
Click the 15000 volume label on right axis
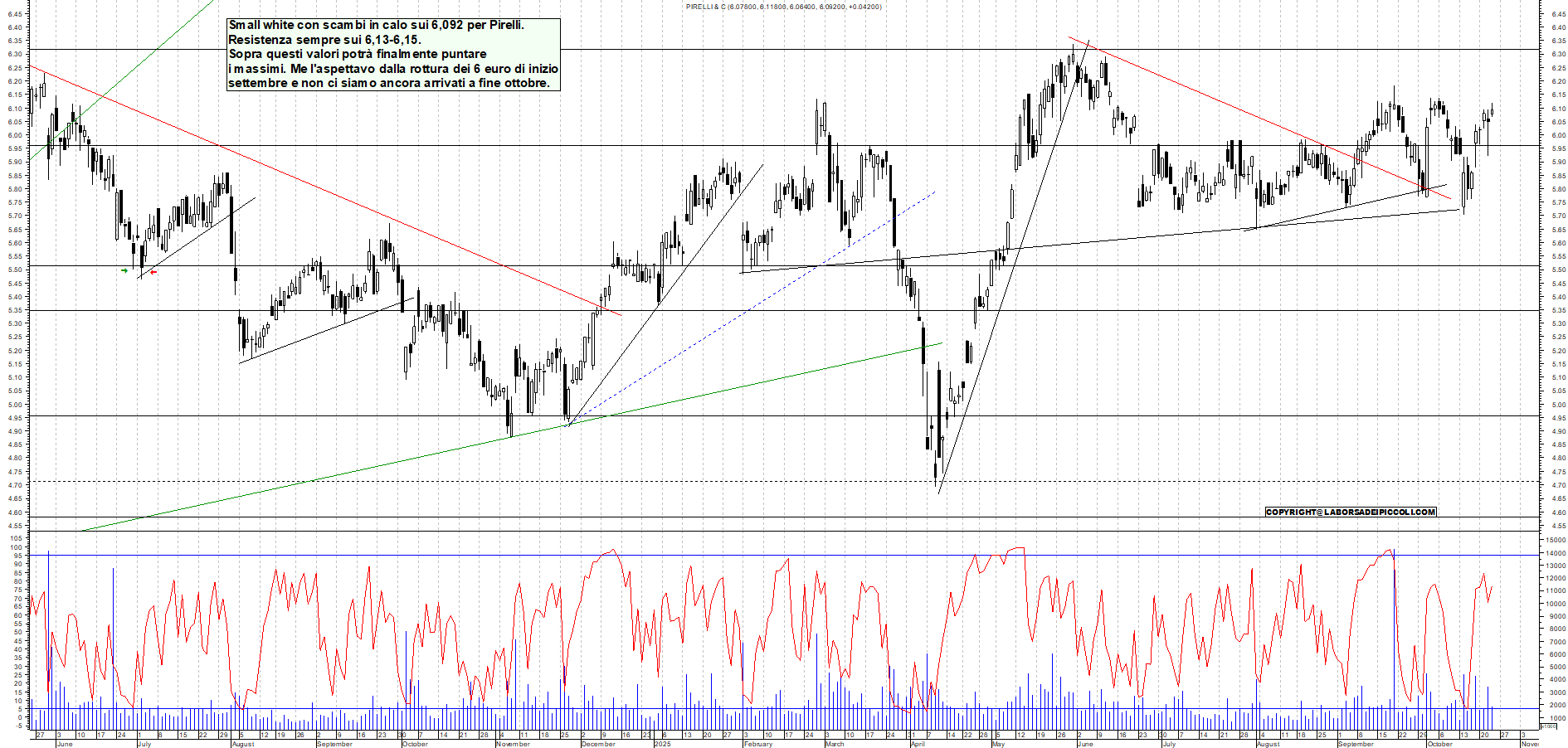1555,541
